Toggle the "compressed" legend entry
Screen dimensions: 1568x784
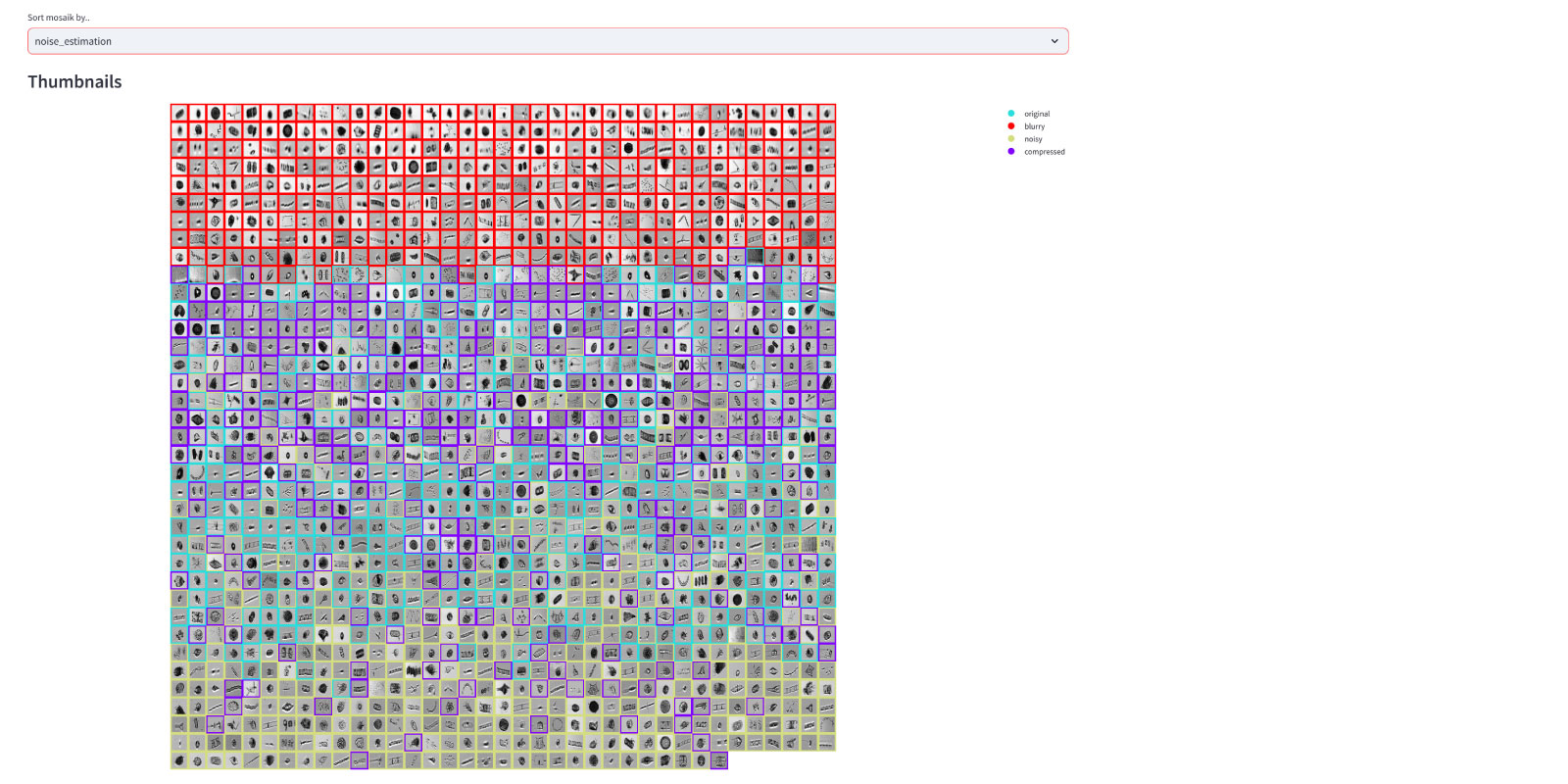(1037, 152)
